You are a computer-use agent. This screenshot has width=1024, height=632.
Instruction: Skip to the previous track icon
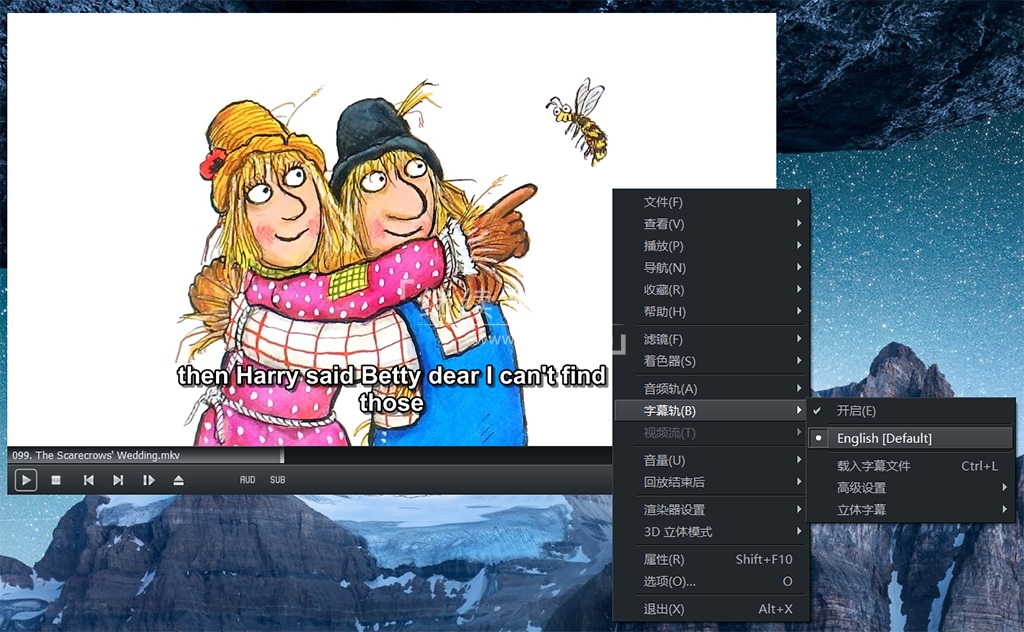(x=88, y=480)
